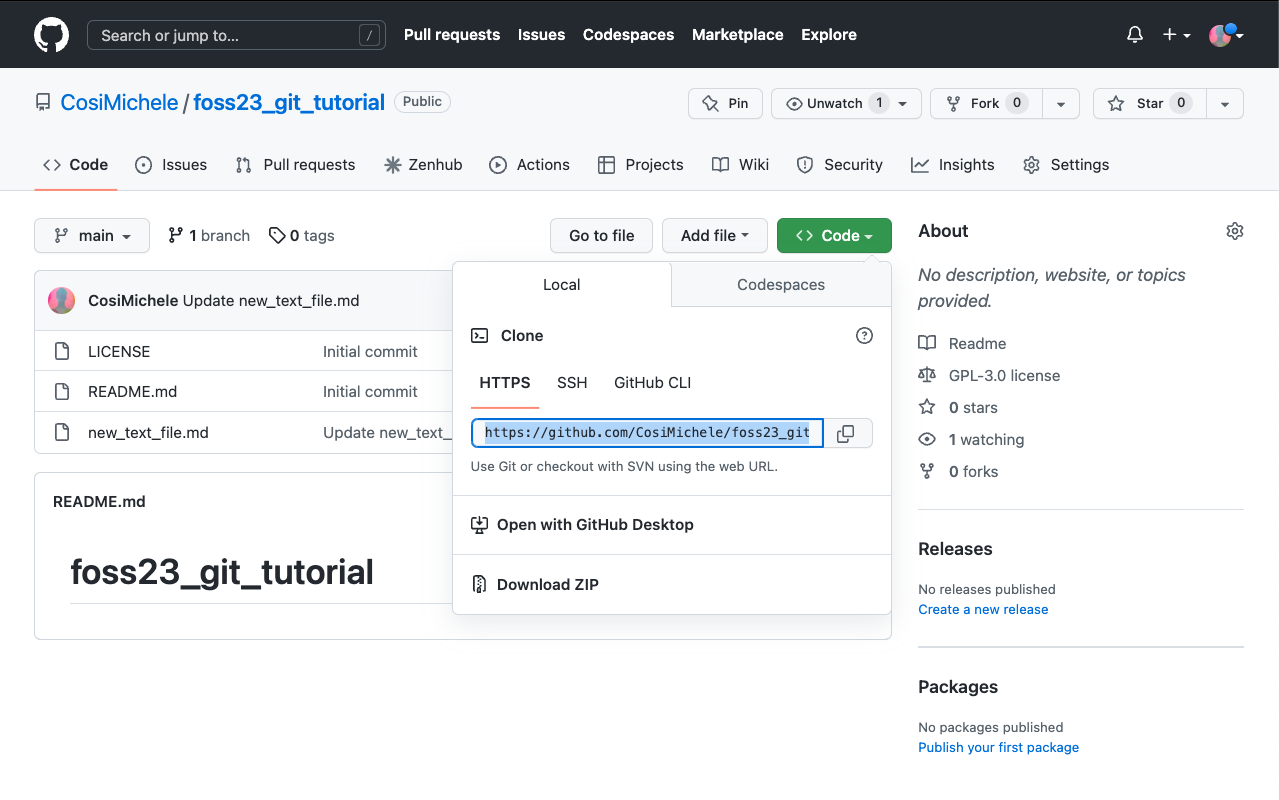Open Codespaces in top navigation
This screenshot has height=800, width=1279.
point(628,35)
